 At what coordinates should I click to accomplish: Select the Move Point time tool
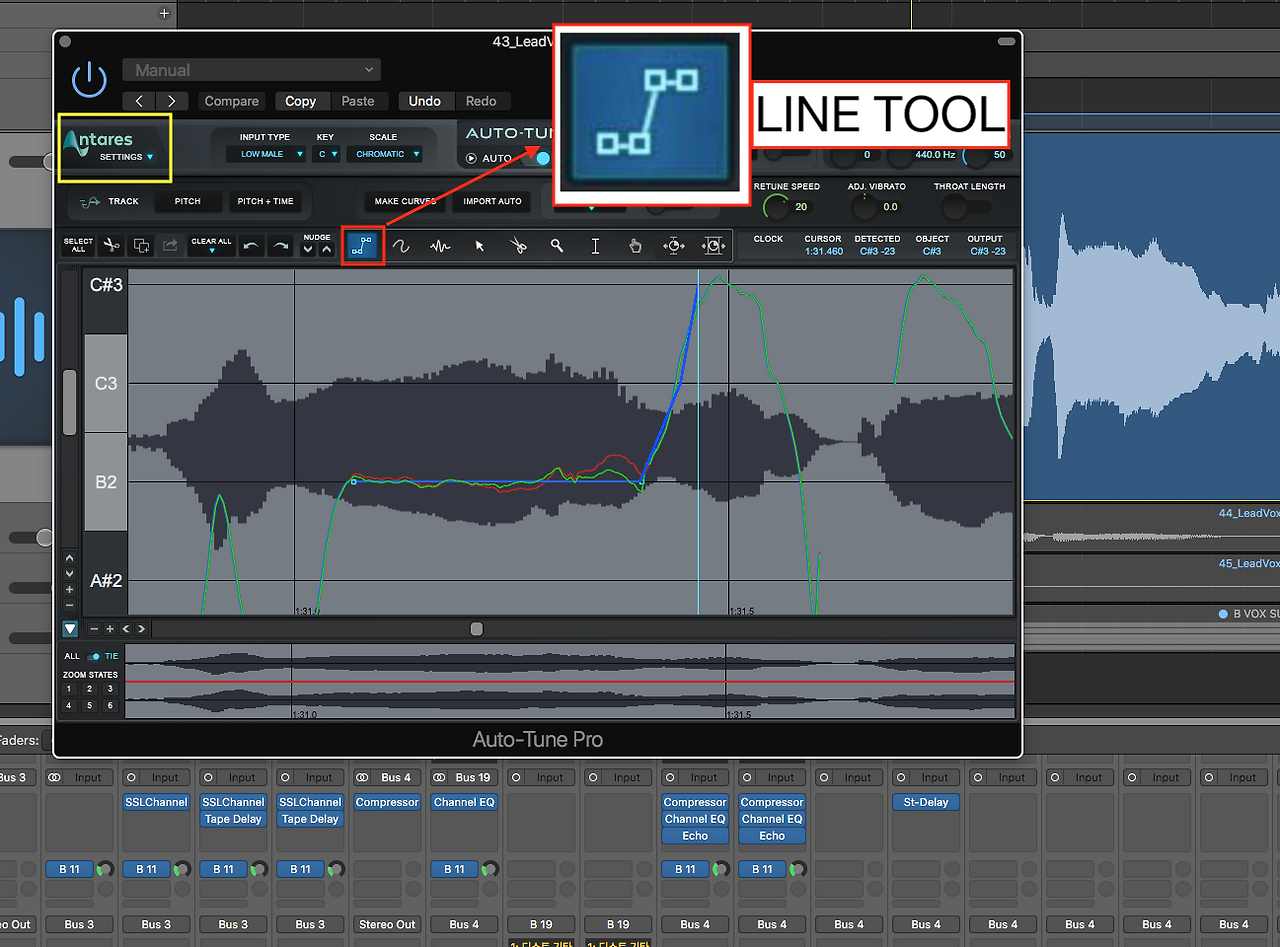tap(674, 246)
